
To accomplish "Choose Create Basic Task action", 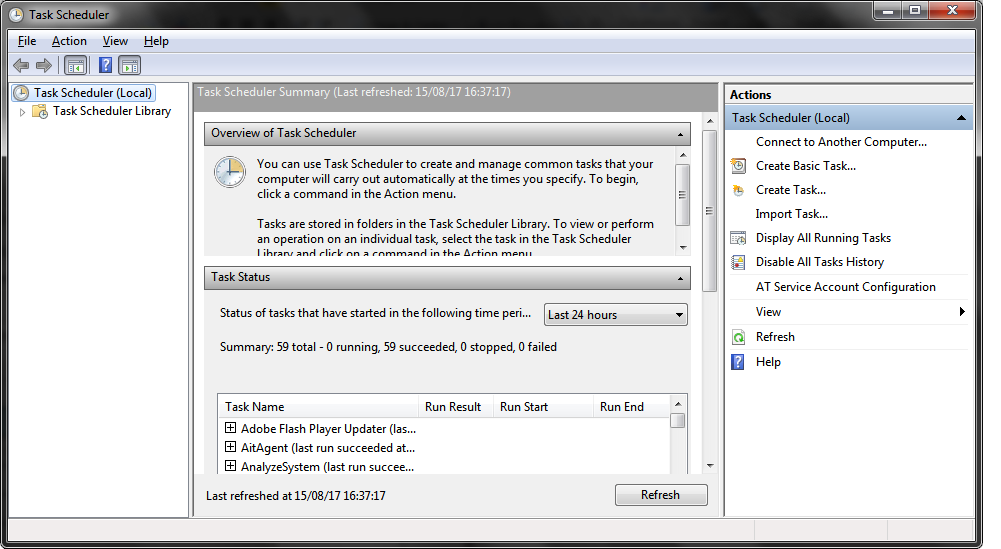I will (806, 166).
